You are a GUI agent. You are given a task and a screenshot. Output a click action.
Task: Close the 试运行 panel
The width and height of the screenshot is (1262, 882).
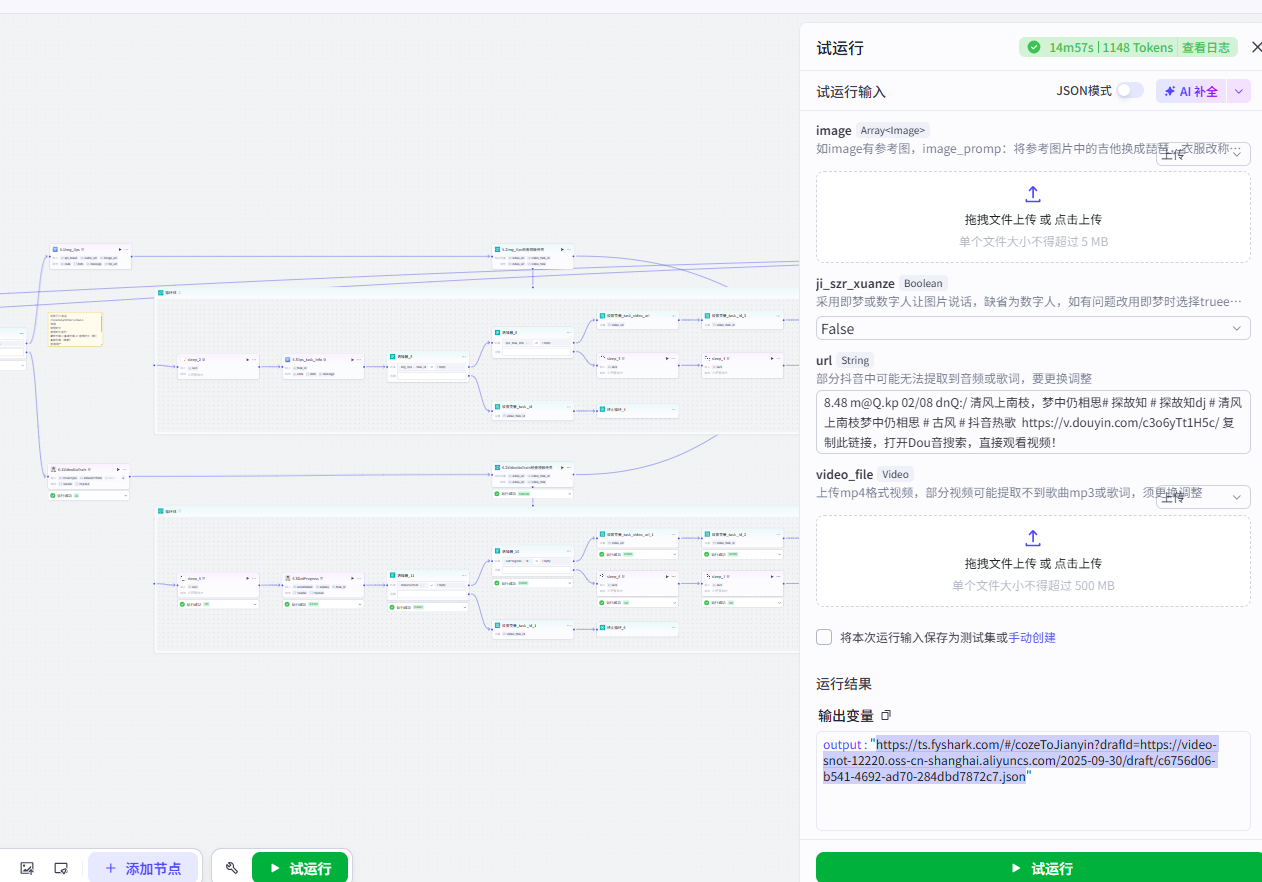(x=1257, y=47)
